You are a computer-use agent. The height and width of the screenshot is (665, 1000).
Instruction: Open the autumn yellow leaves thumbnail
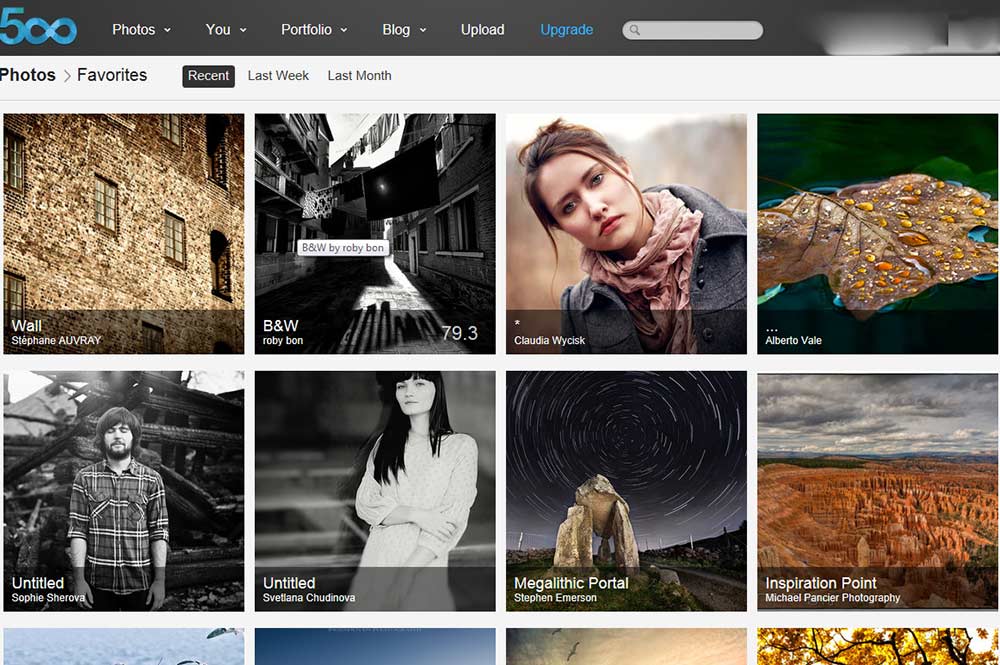pyautogui.click(x=878, y=647)
